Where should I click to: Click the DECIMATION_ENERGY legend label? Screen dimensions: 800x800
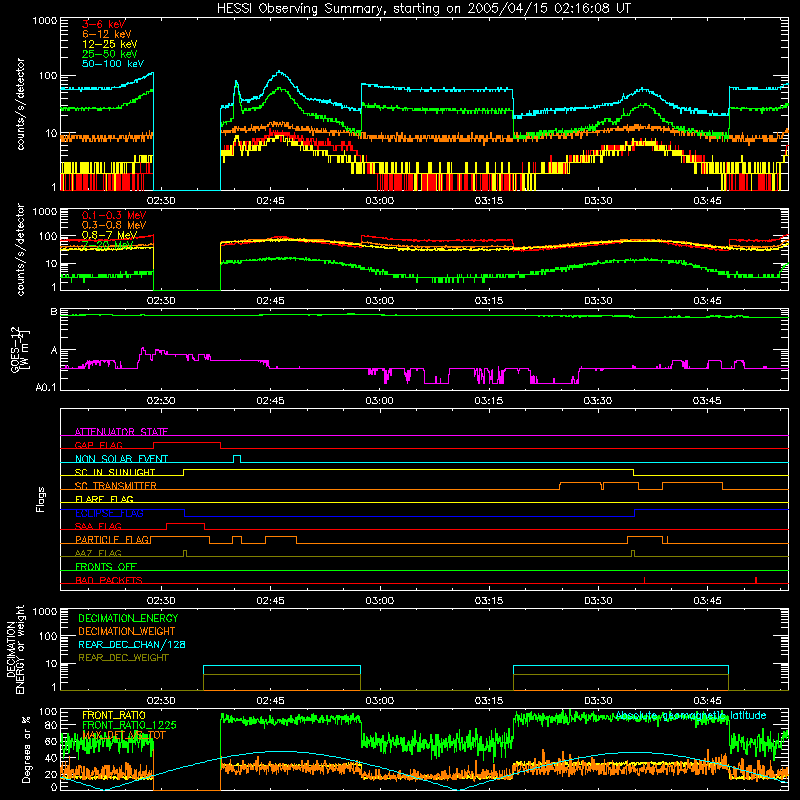(128, 618)
